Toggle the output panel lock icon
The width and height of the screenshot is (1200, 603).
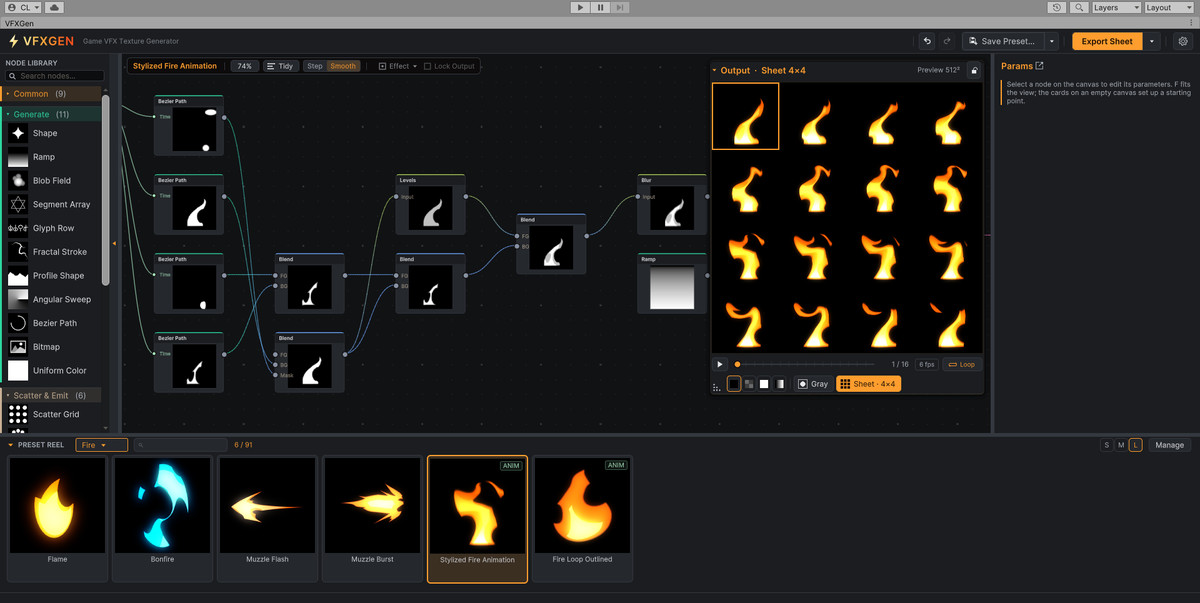[x=973, y=70]
